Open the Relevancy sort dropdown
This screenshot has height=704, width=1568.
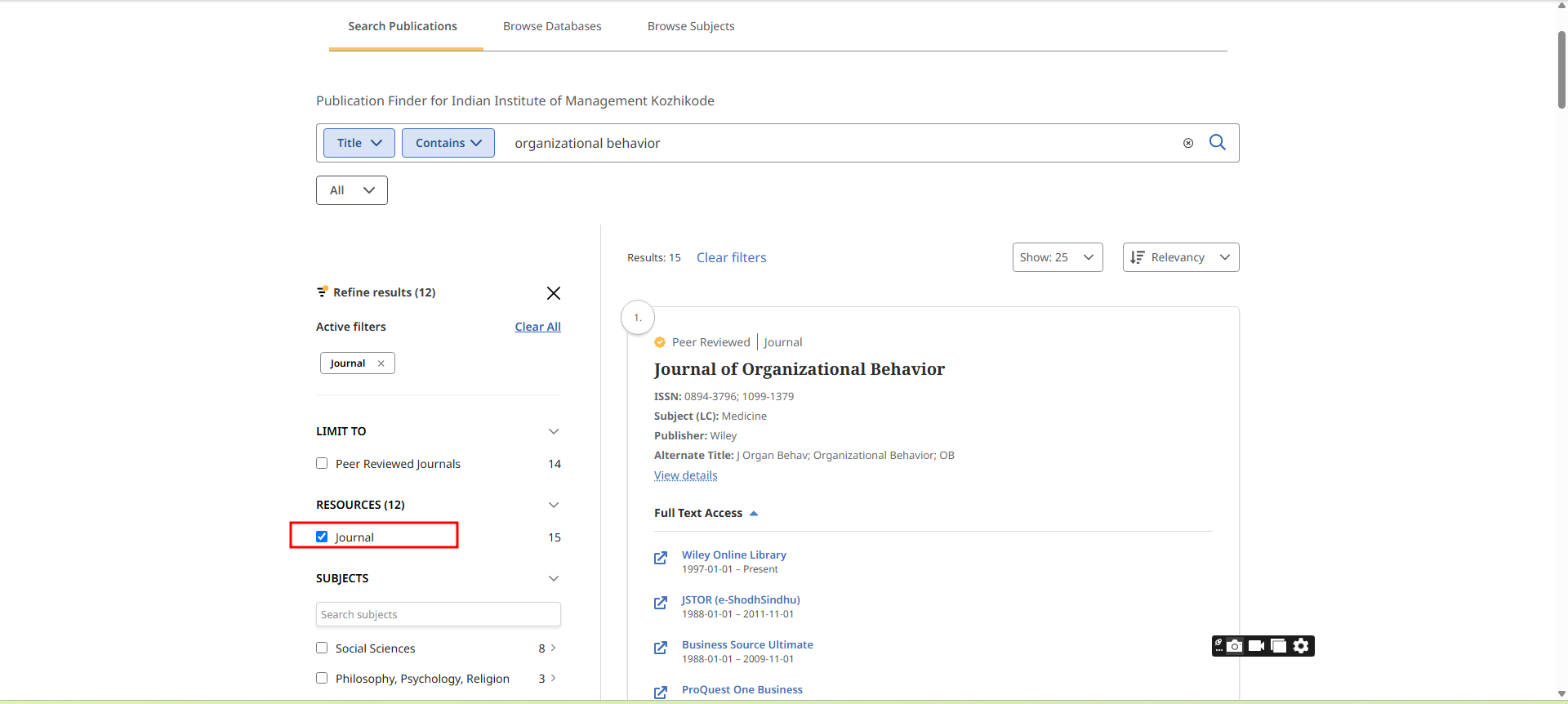click(x=1180, y=257)
